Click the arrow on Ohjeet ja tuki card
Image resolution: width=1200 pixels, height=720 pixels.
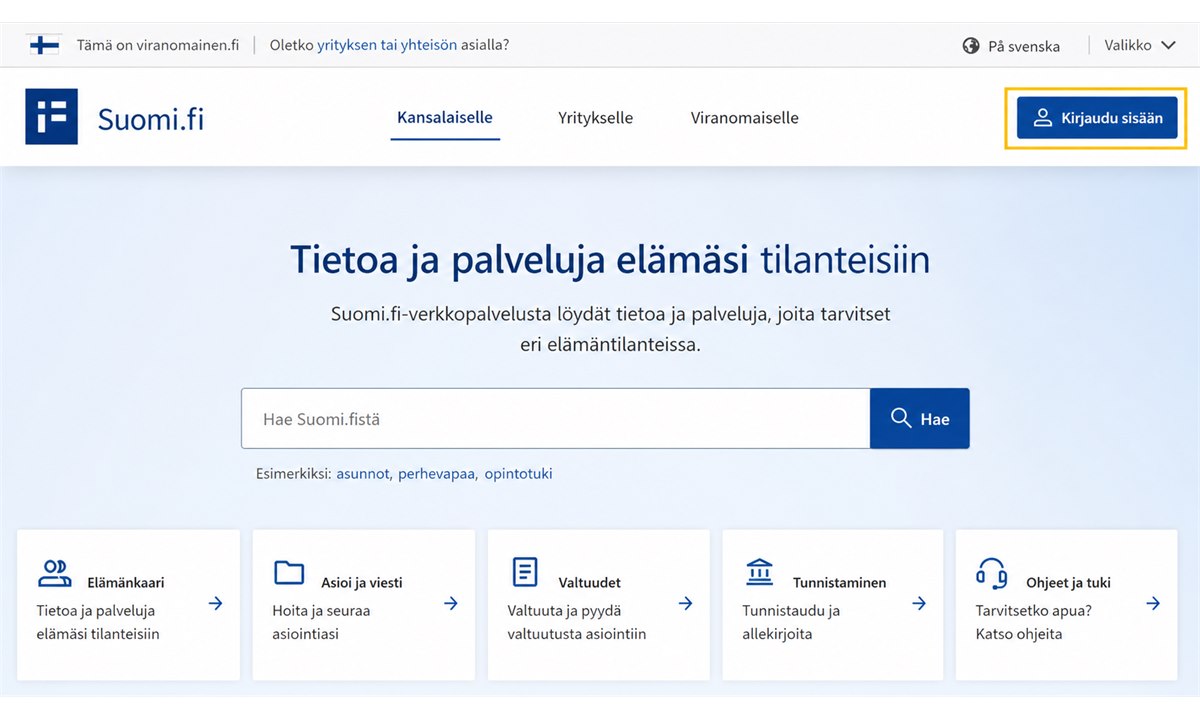tap(1153, 603)
